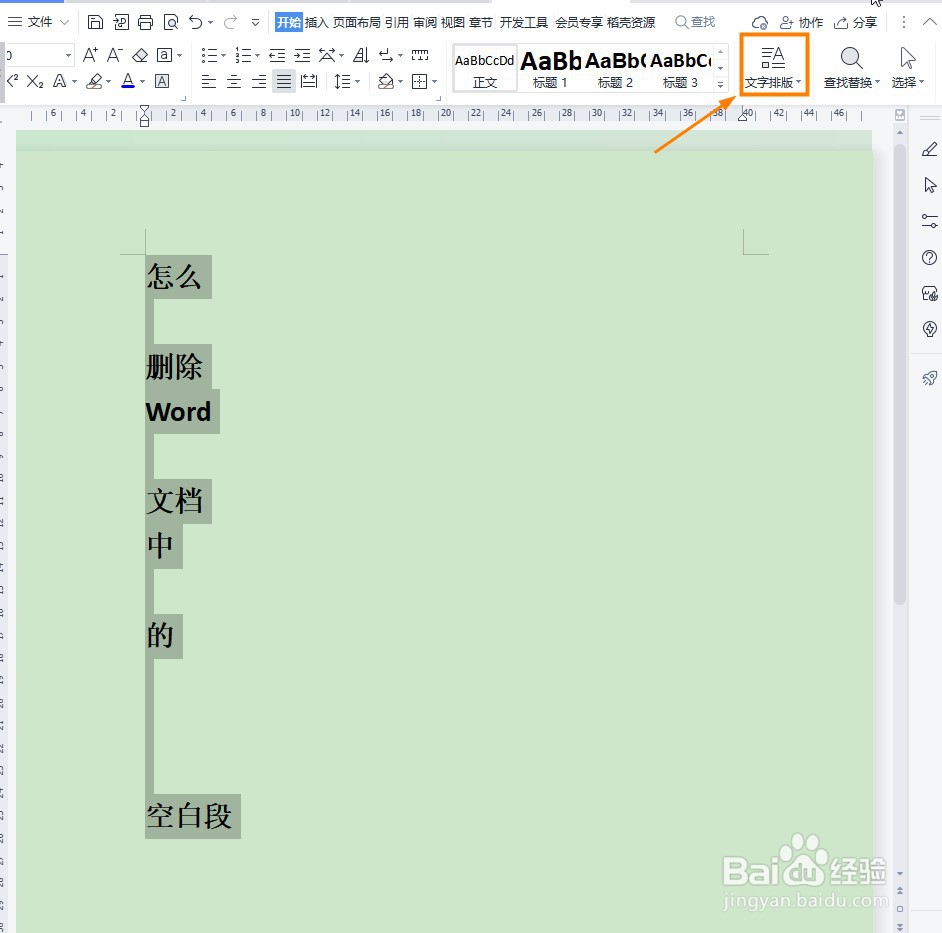This screenshot has width=942, height=933.
Task: Click the sort icon in paragraph group
Action: tap(360, 55)
